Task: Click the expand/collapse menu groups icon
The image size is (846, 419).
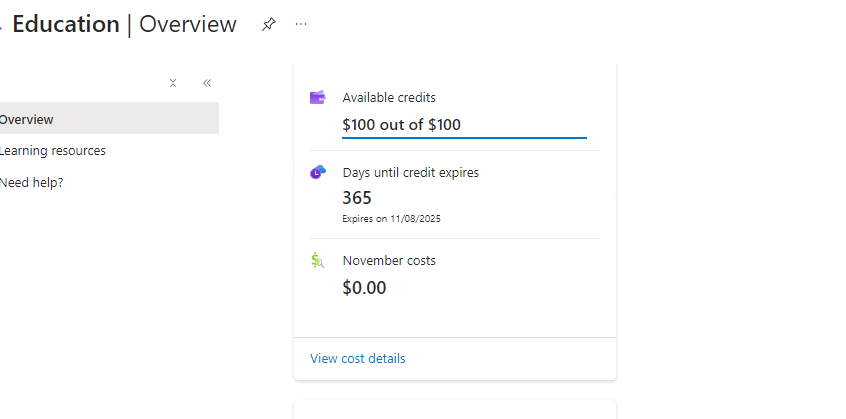Action: (x=173, y=83)
